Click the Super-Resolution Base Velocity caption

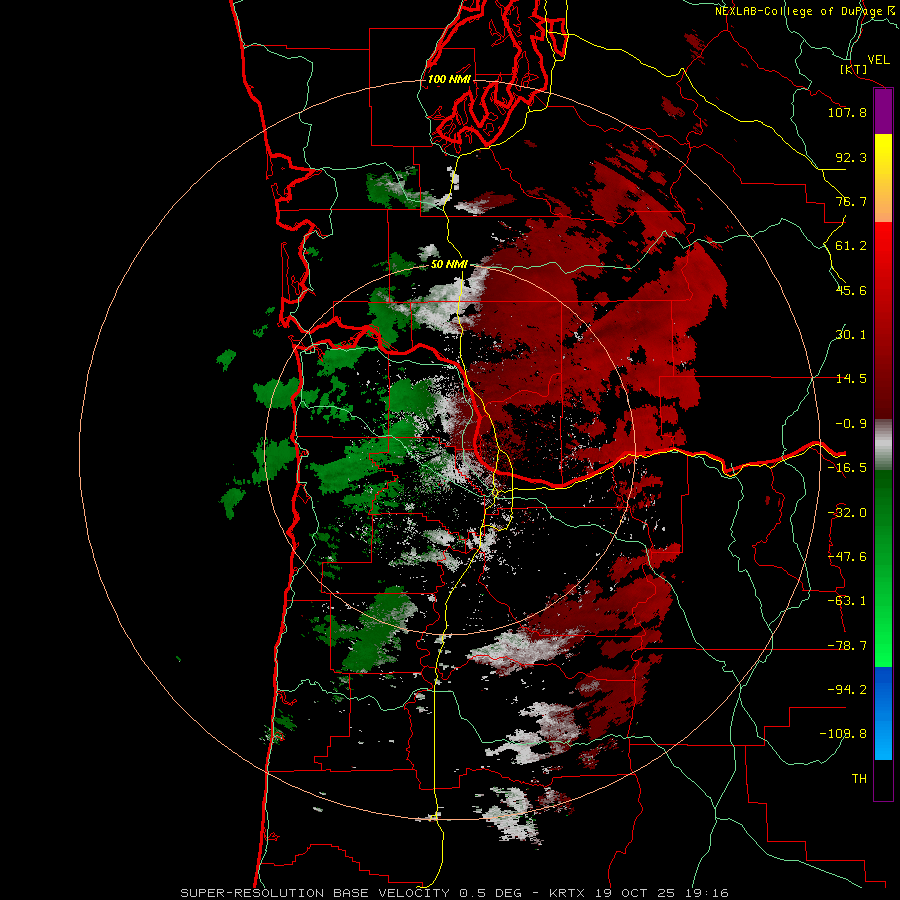[455, 893]
